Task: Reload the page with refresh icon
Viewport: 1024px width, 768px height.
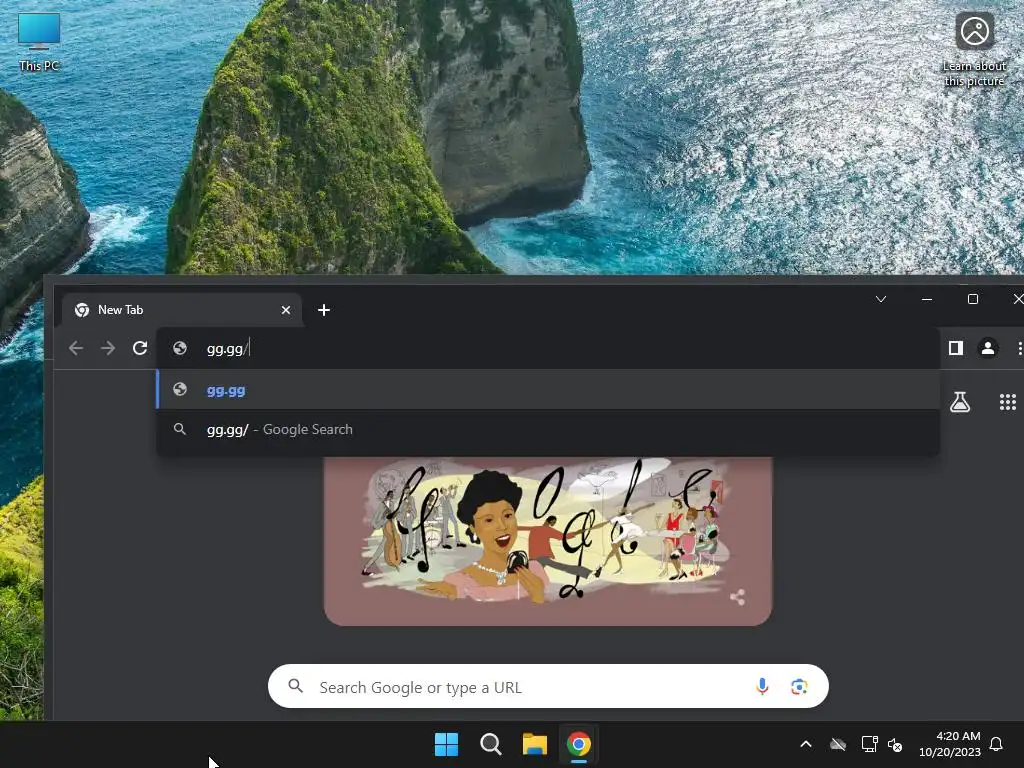Action: 140,348
